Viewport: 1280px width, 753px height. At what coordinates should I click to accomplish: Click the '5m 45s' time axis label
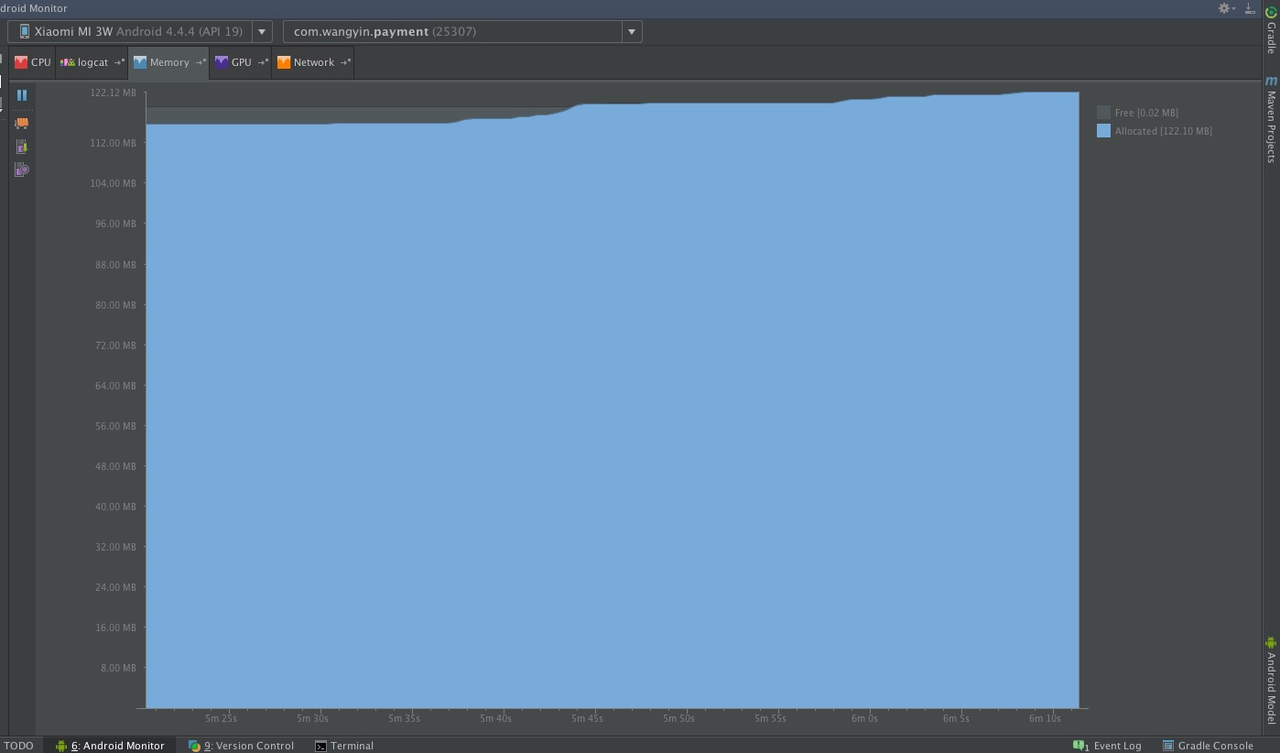[x=587, y=718]
